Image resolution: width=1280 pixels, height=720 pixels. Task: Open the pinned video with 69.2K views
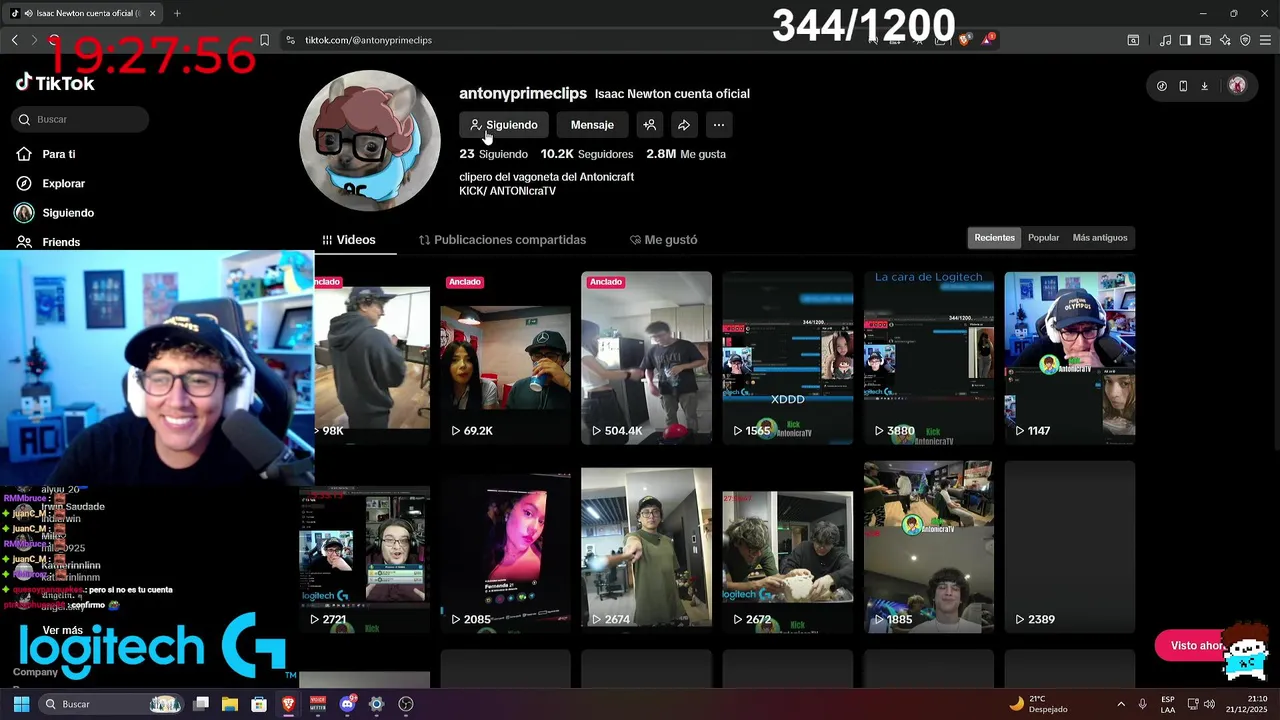click(x=506, y=358)
